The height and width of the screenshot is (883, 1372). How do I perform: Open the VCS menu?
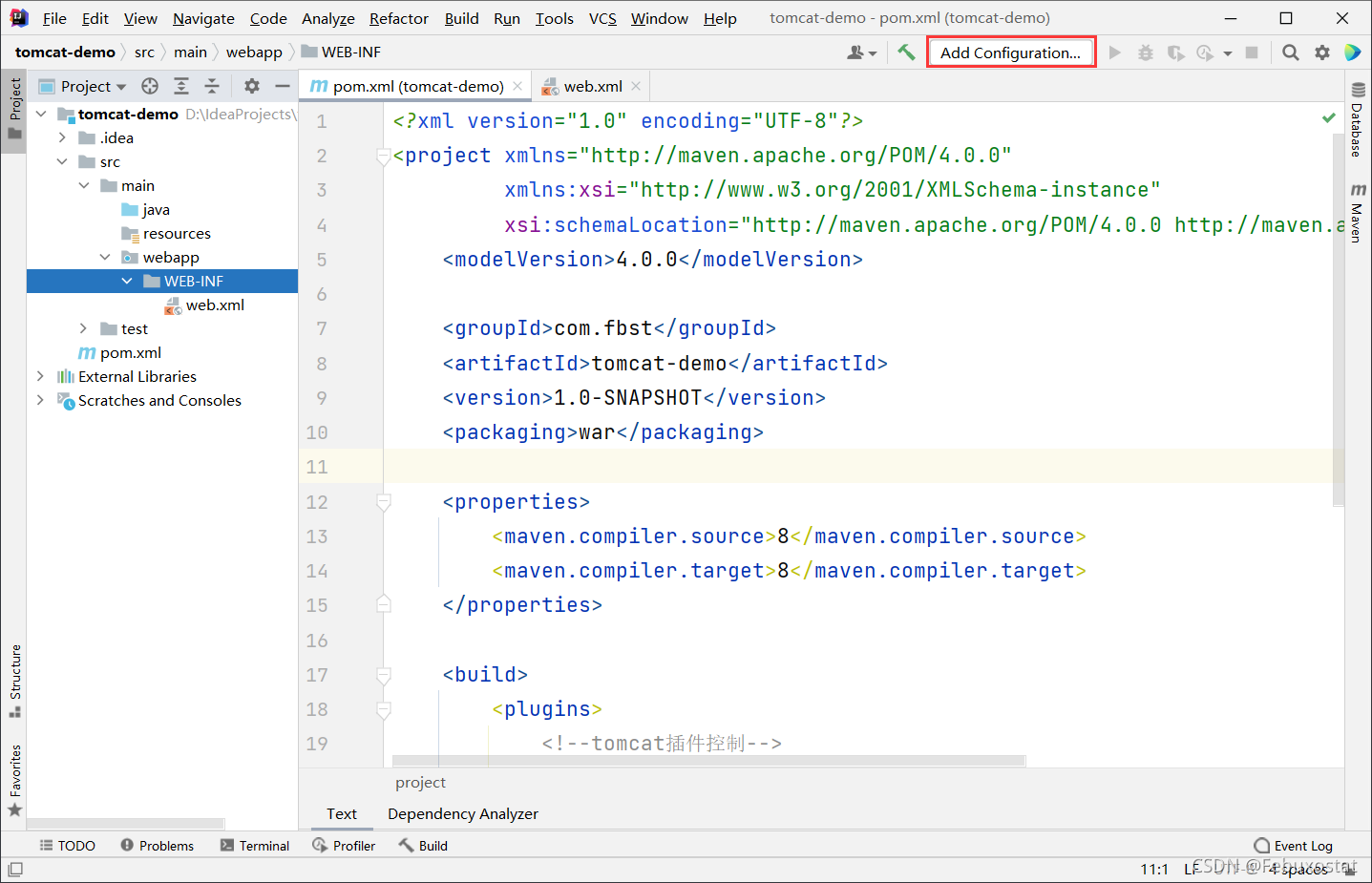pos(602,18)
